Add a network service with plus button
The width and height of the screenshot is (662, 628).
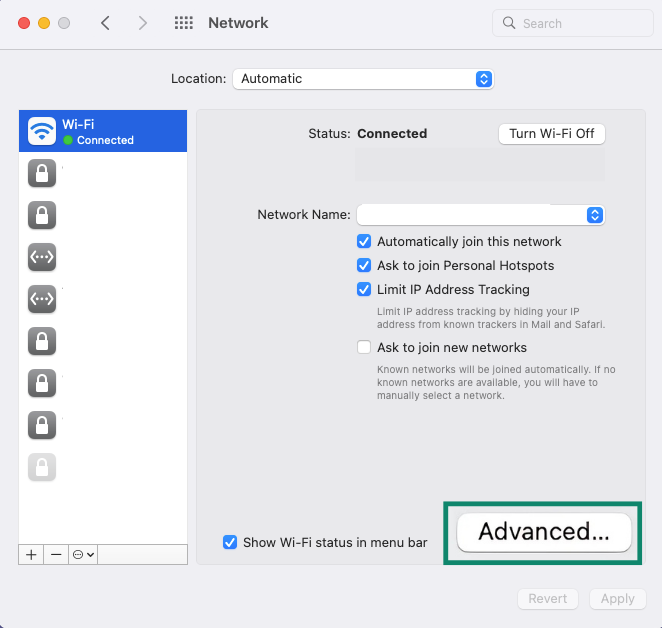[31, 554]
